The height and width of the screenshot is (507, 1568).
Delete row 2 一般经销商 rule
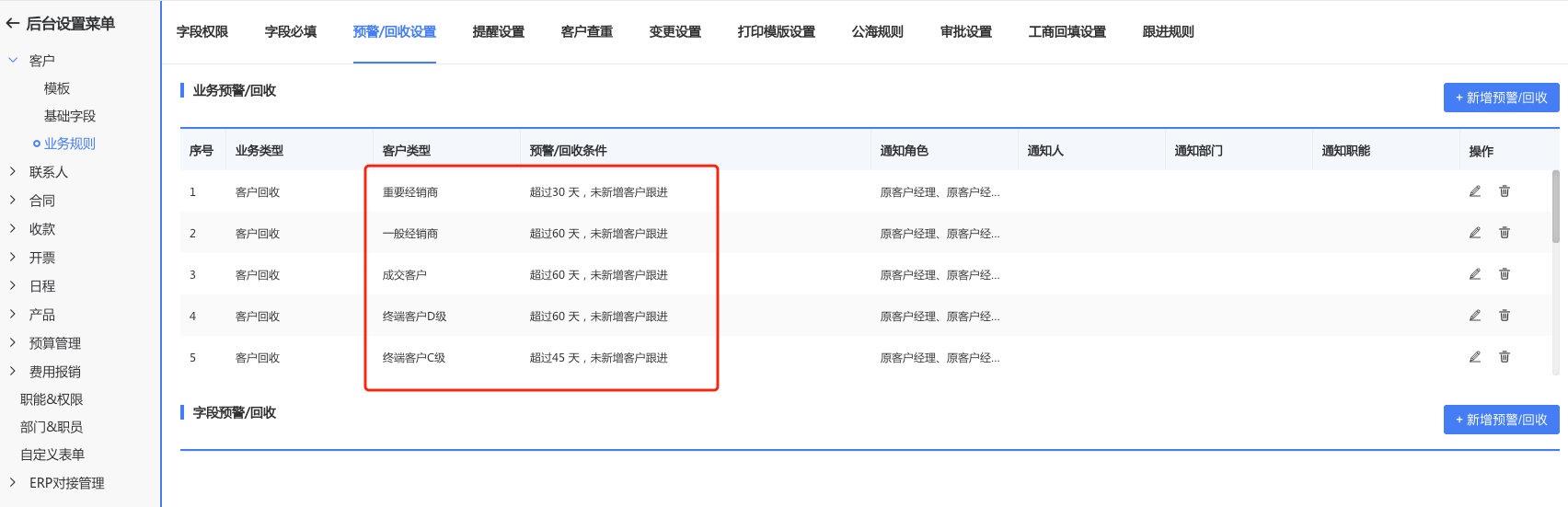[x=1505, y=233]
